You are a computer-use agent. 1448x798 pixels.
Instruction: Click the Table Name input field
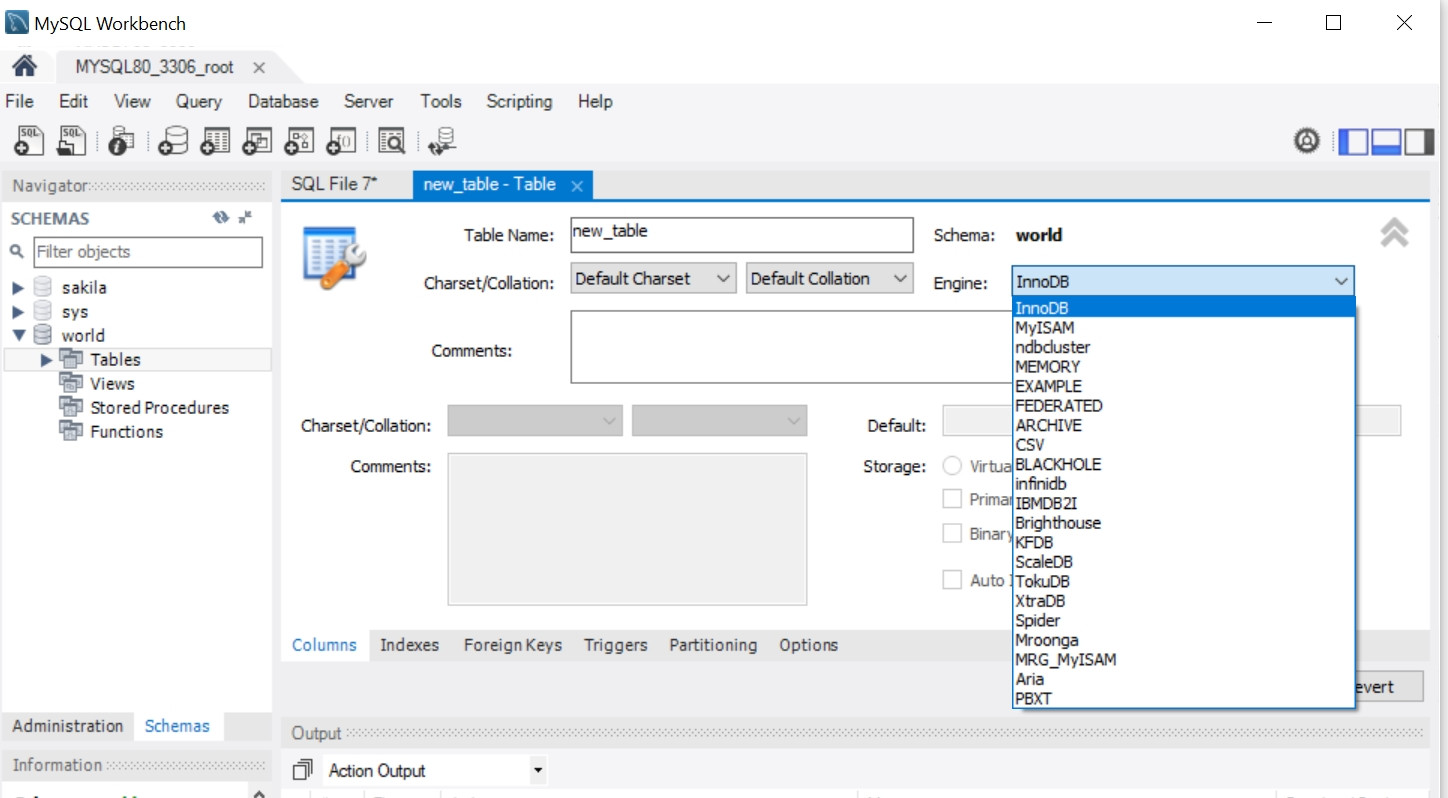click(x=742, y=235)
